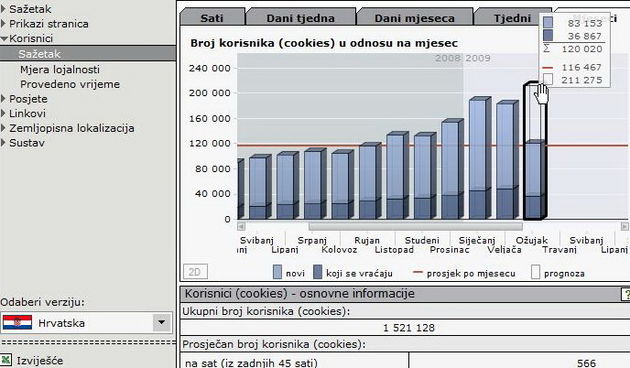Image resolution: width=630 pixels, height=368 pixels.
Task: Open Mjera lojalnosti report
Action: pyautogui.click(x=60, y=70)
